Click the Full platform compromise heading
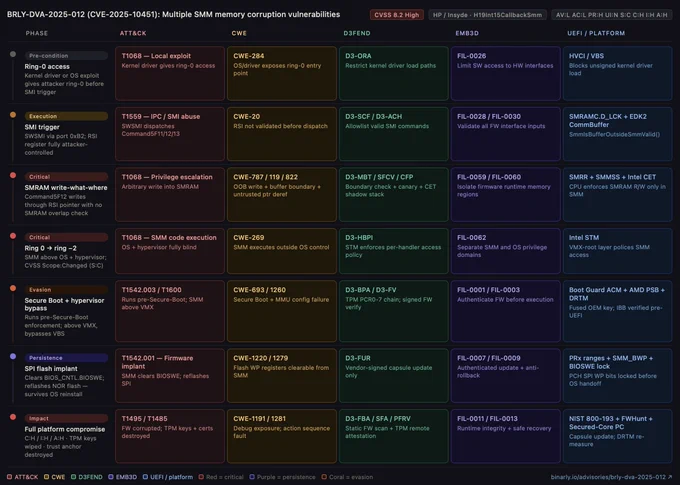Image resolution: width=680 pixels, height=485 pixels. tap(65, 429)
